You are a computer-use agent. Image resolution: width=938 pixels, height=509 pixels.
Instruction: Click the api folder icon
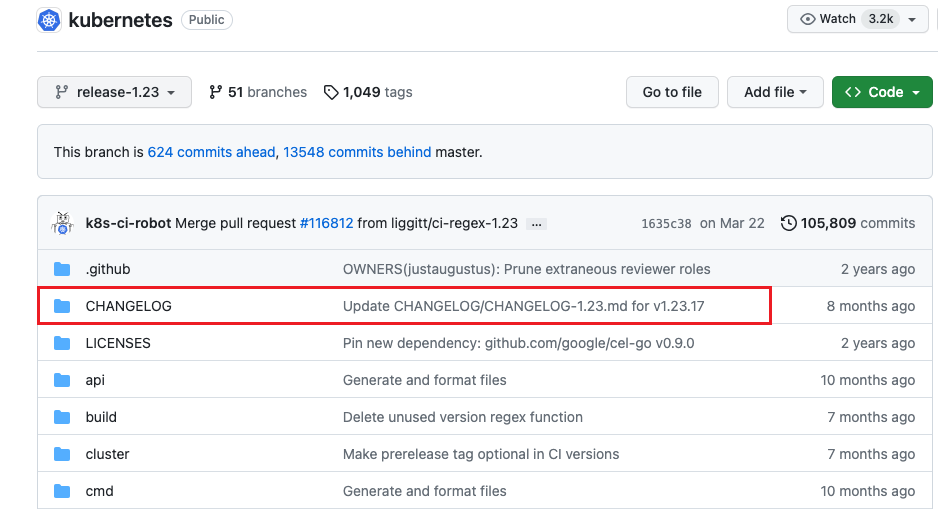(62, 380)
